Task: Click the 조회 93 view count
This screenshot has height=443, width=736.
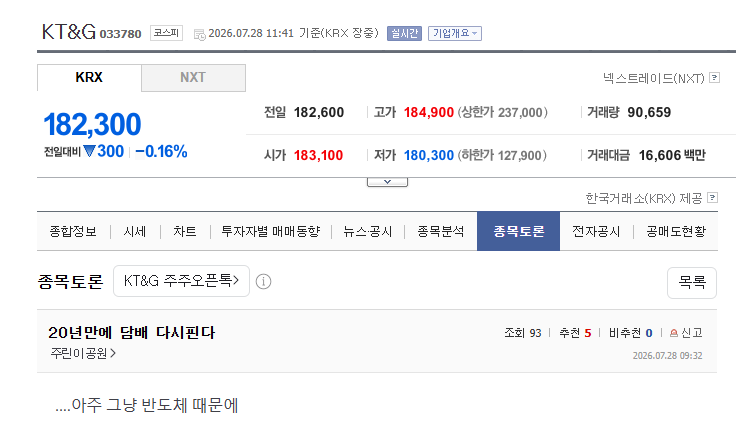Action: [x=522, y=333]
